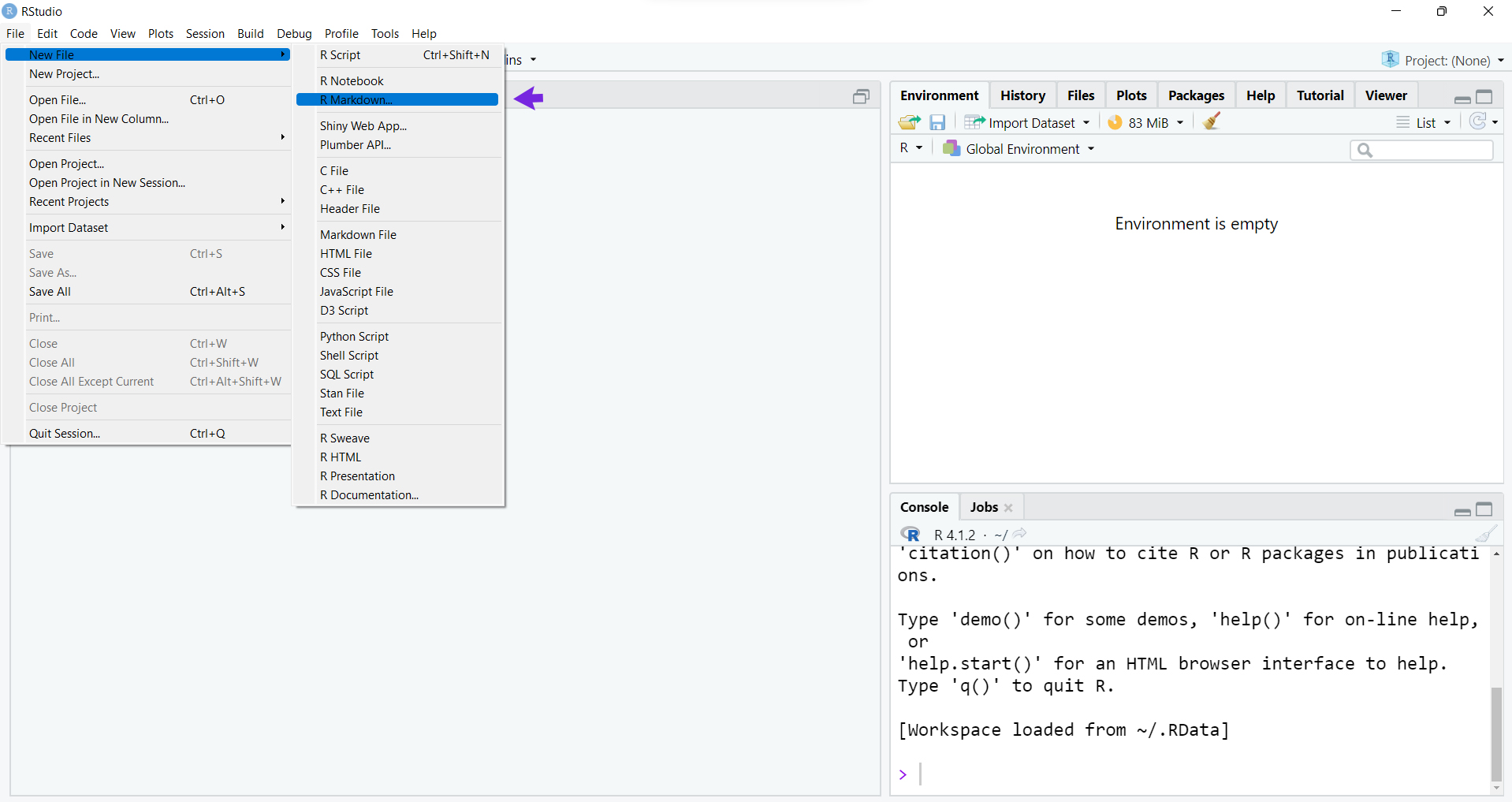Click the load workspace folder icon
The image size is (1512, 802).
coord(909,122)
